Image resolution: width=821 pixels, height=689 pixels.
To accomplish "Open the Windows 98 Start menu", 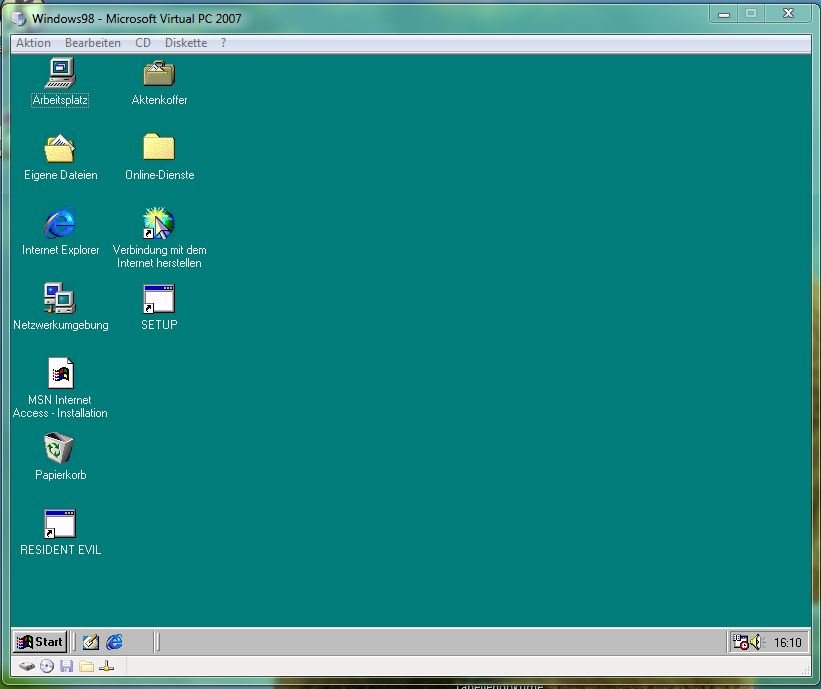I will pyautogui.click(x=40, y=642).
